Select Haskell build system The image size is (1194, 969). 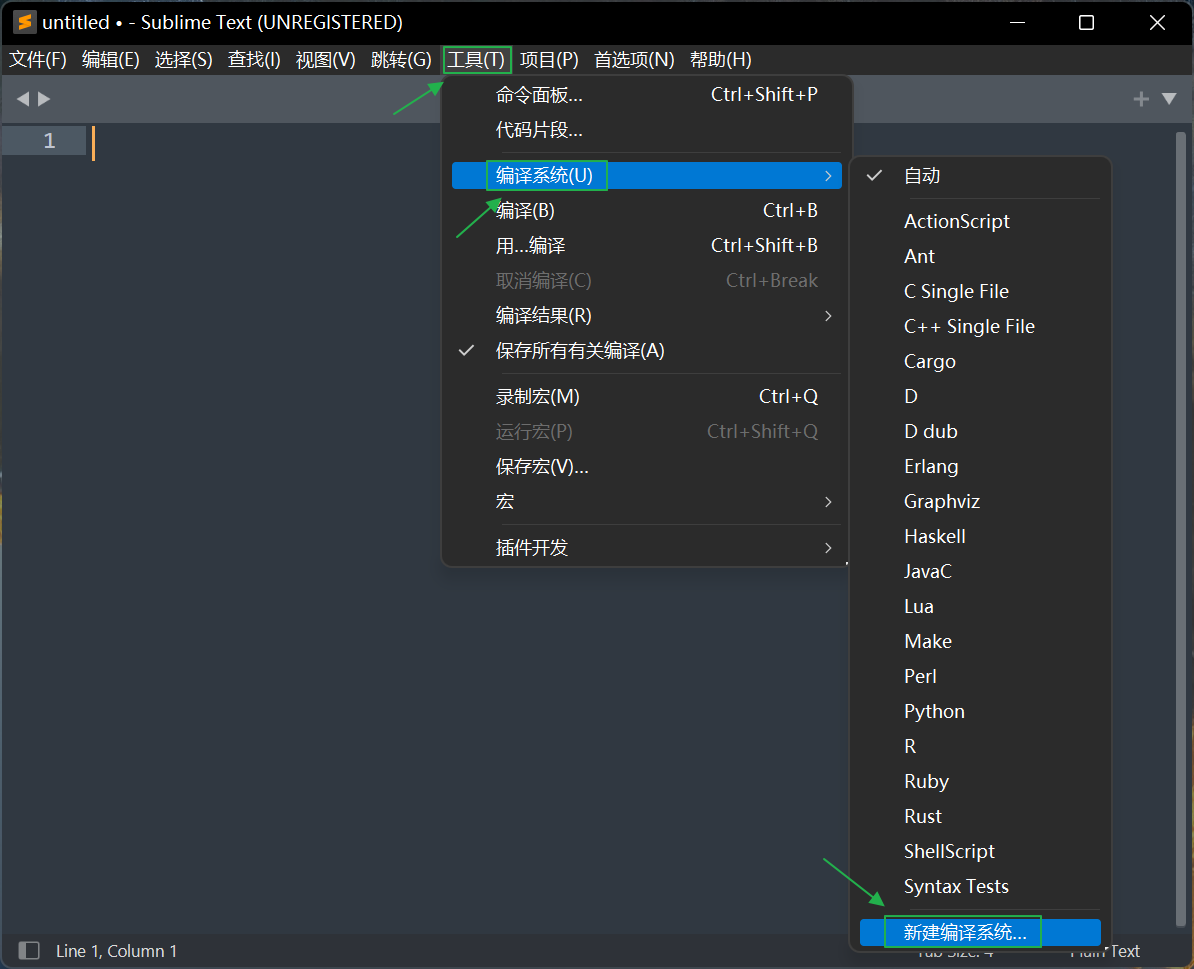[980, 537]
